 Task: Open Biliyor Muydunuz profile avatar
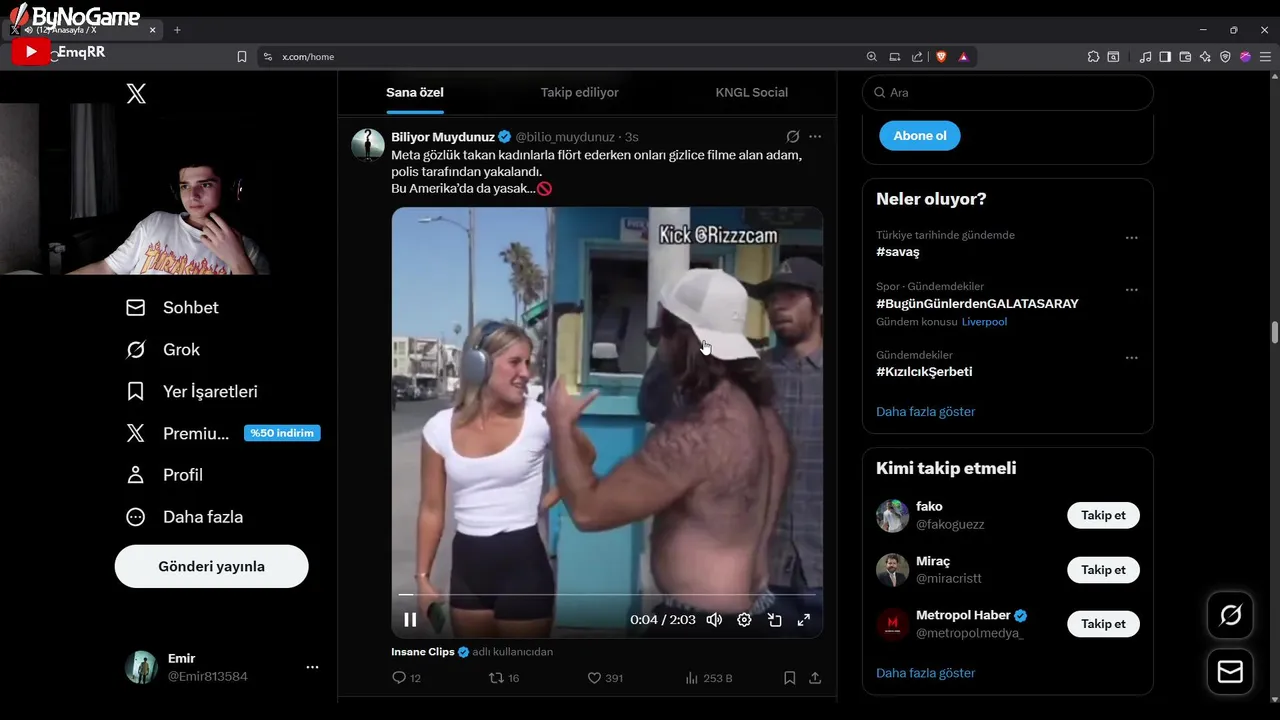tap(368, 145)
